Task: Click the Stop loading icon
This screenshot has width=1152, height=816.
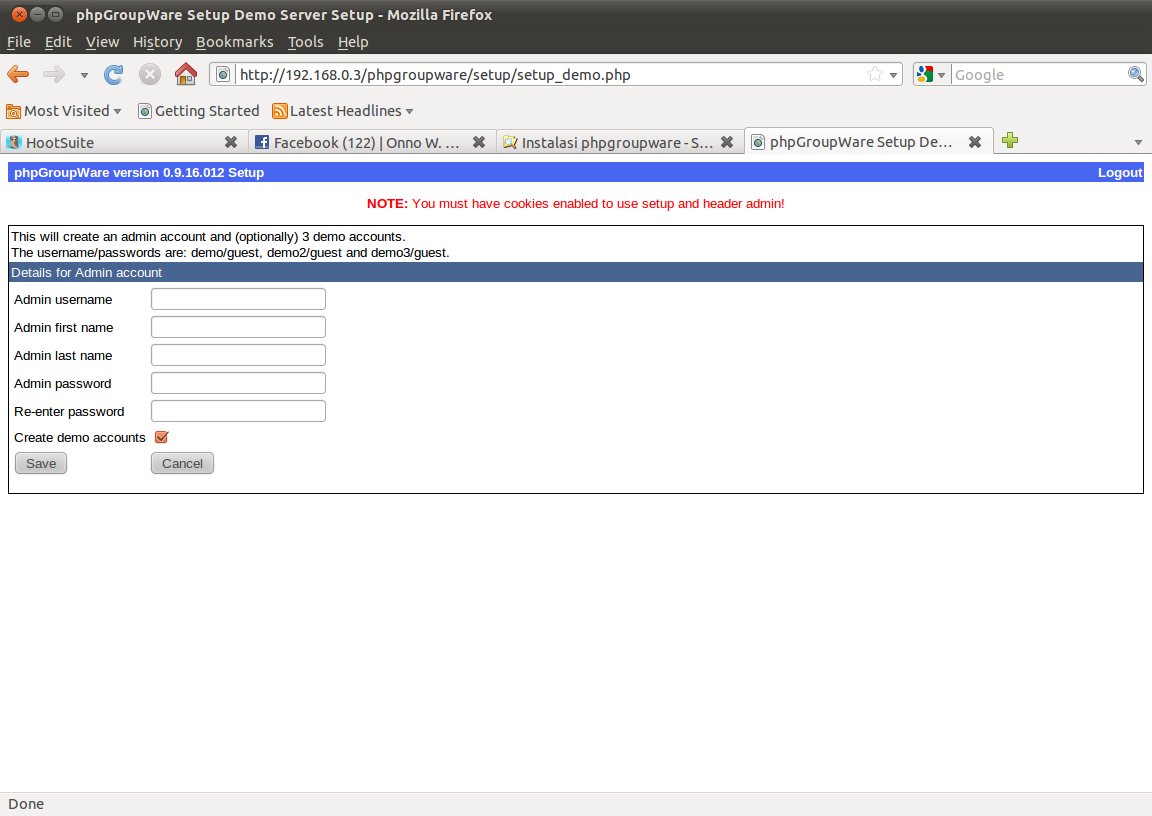Action: (150, 74)
